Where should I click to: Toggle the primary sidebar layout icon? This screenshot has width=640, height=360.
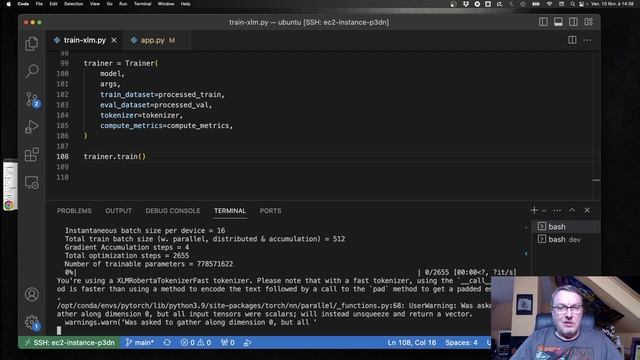pyautogui.click(x=543, y=22)
